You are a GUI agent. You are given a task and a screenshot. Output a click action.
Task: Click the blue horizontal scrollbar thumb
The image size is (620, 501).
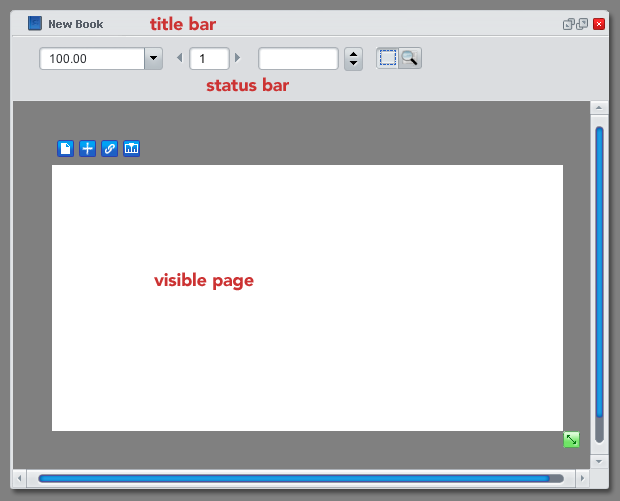pos(294,478)
